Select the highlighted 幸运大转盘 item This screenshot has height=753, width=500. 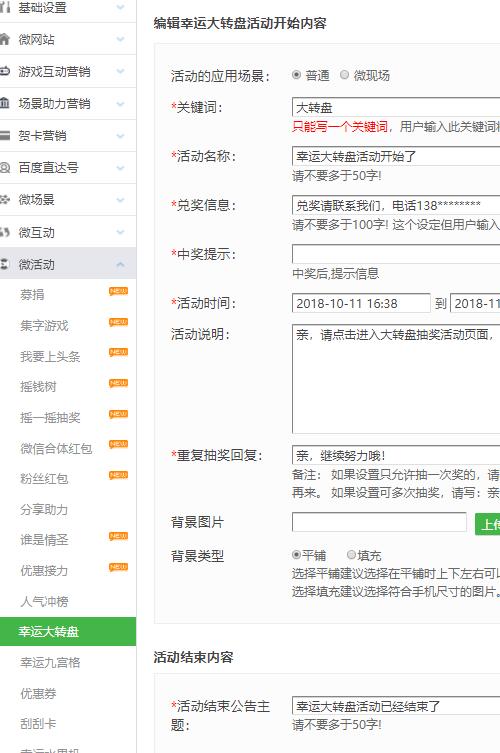point(68,632)
